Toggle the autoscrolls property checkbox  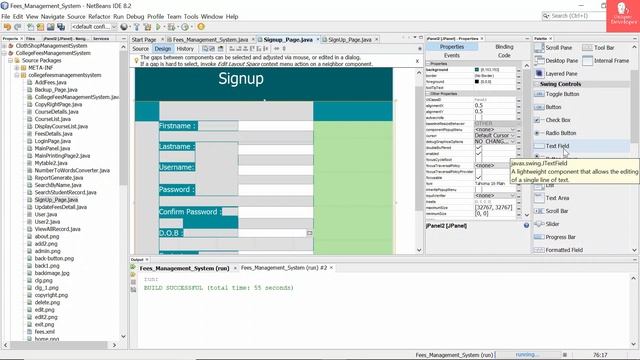(478, 118)
